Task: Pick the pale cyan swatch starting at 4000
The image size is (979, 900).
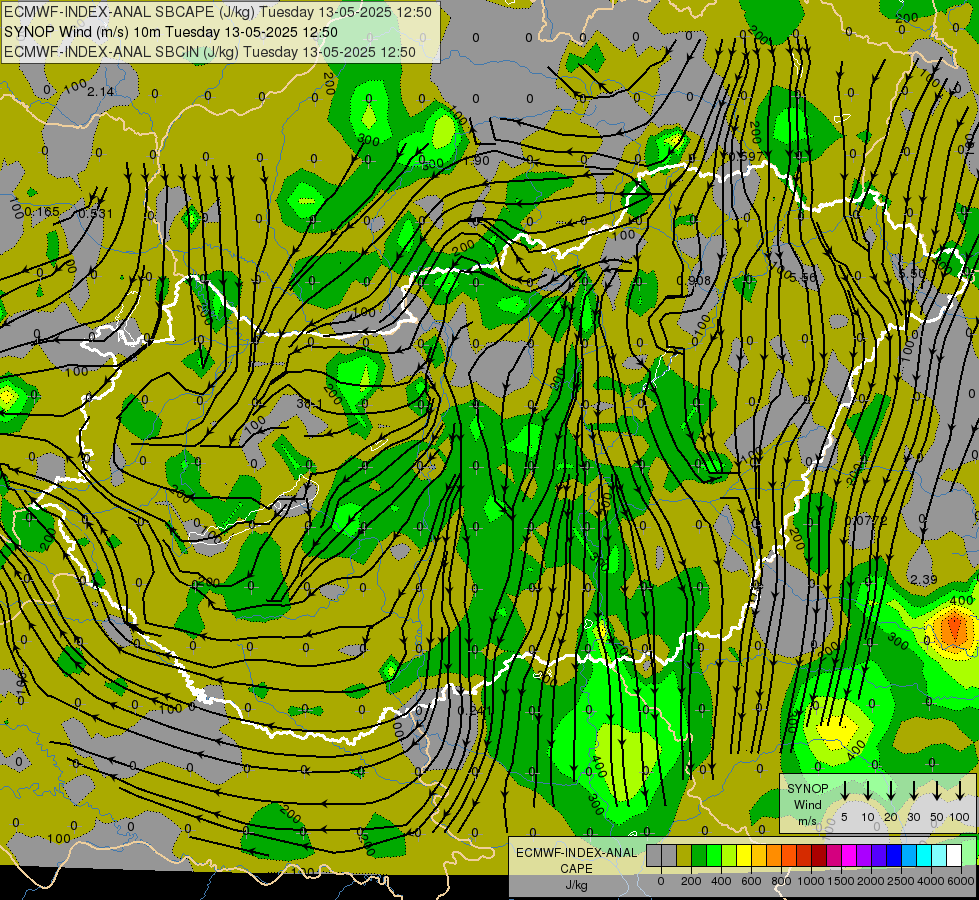Action: pyautogui.click(x=938, y=855)
